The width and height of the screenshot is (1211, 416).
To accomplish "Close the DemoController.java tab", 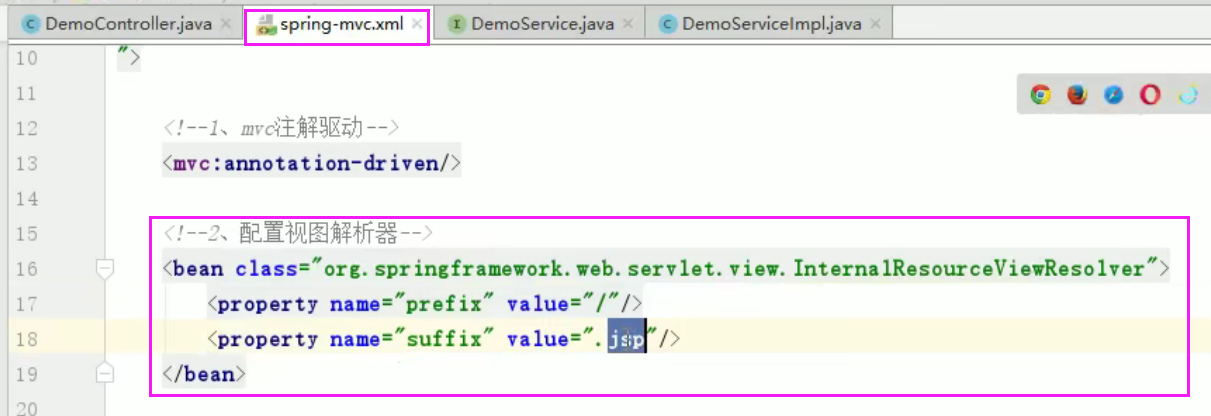I will click(226, 24).
